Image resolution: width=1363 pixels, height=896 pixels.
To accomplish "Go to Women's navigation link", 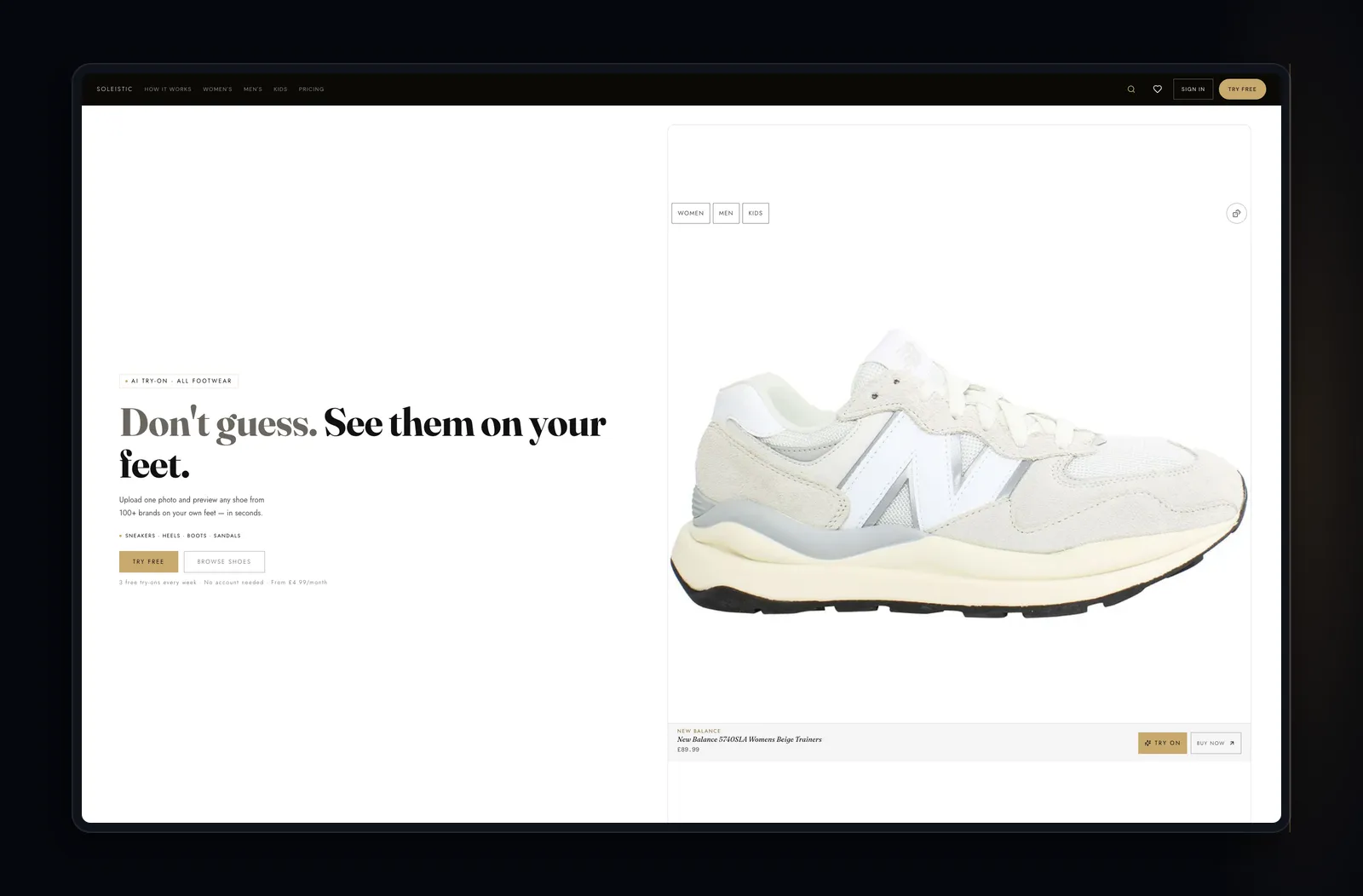I will coord(217,89).
